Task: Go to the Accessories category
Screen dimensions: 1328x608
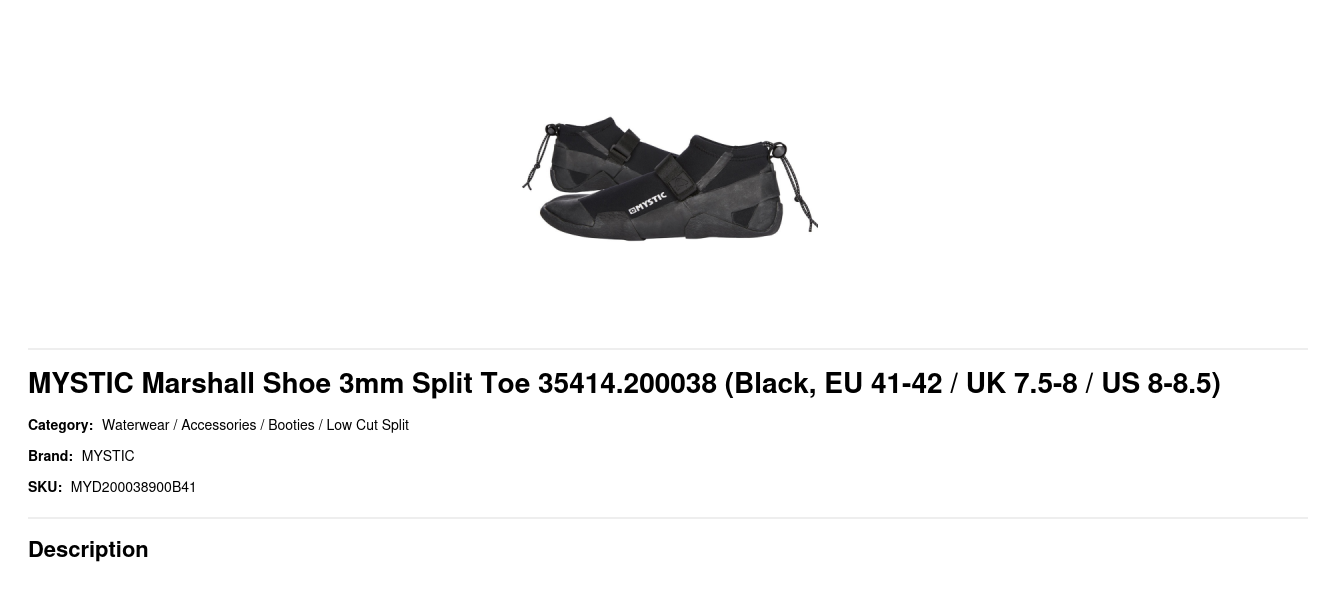Action: click(218, 425)
